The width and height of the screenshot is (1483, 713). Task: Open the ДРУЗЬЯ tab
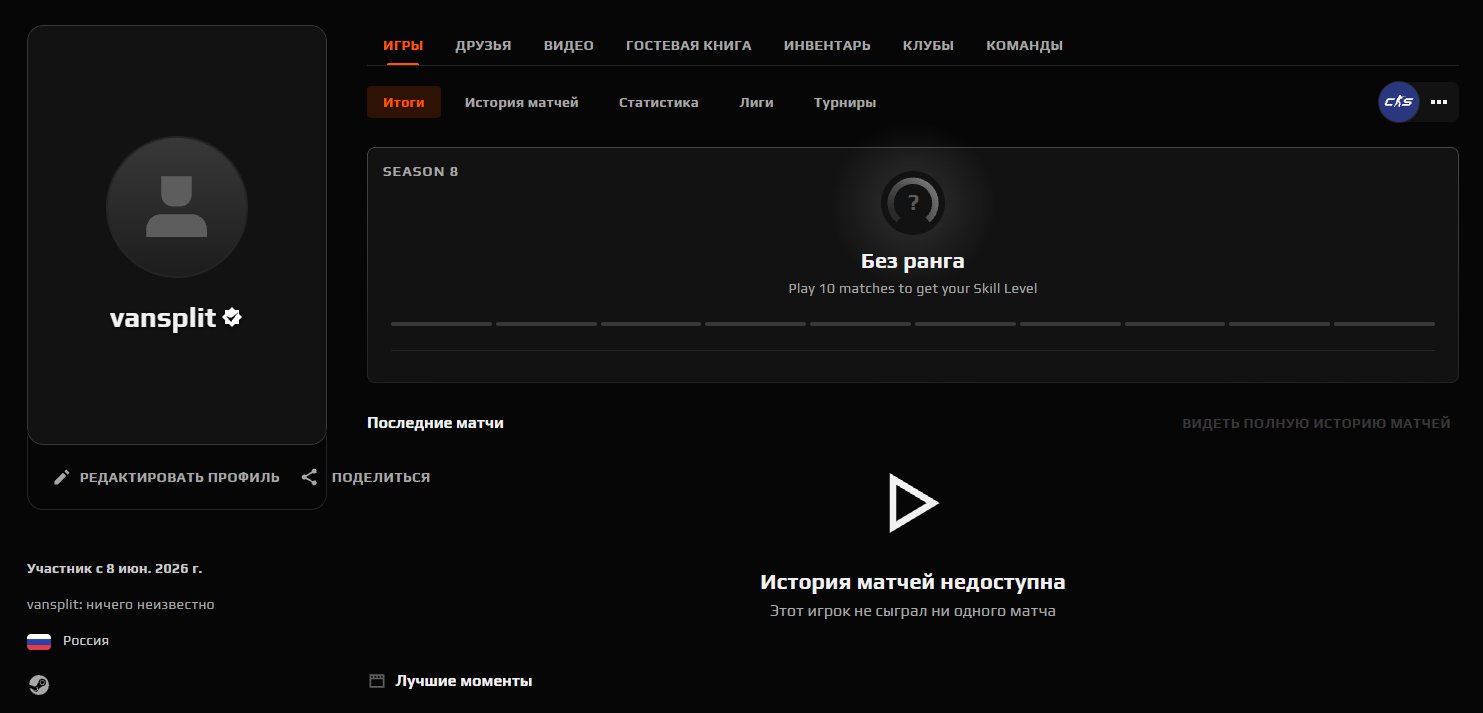point(483,46)
